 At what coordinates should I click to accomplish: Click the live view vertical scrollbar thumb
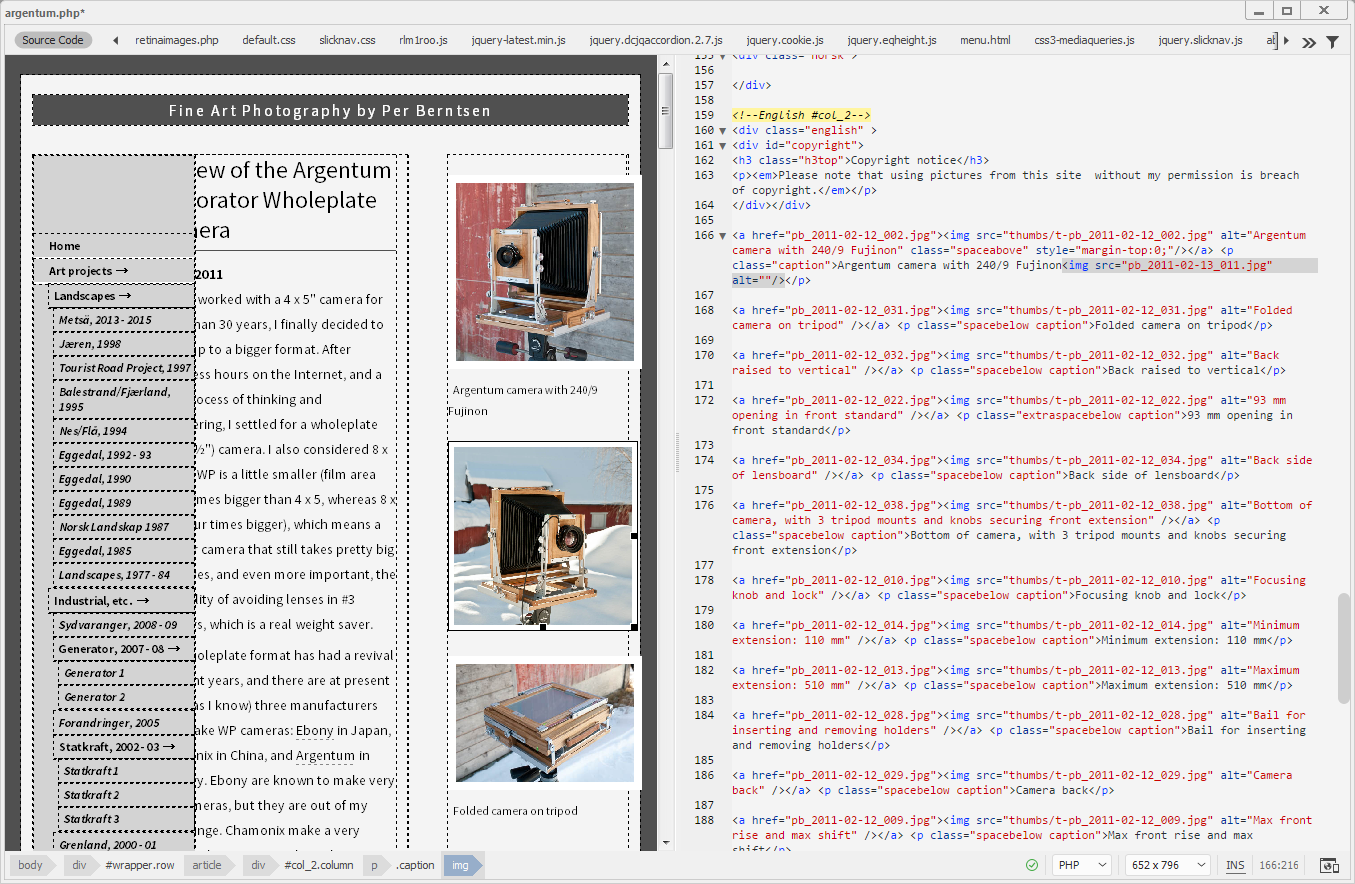pos(666,110)
